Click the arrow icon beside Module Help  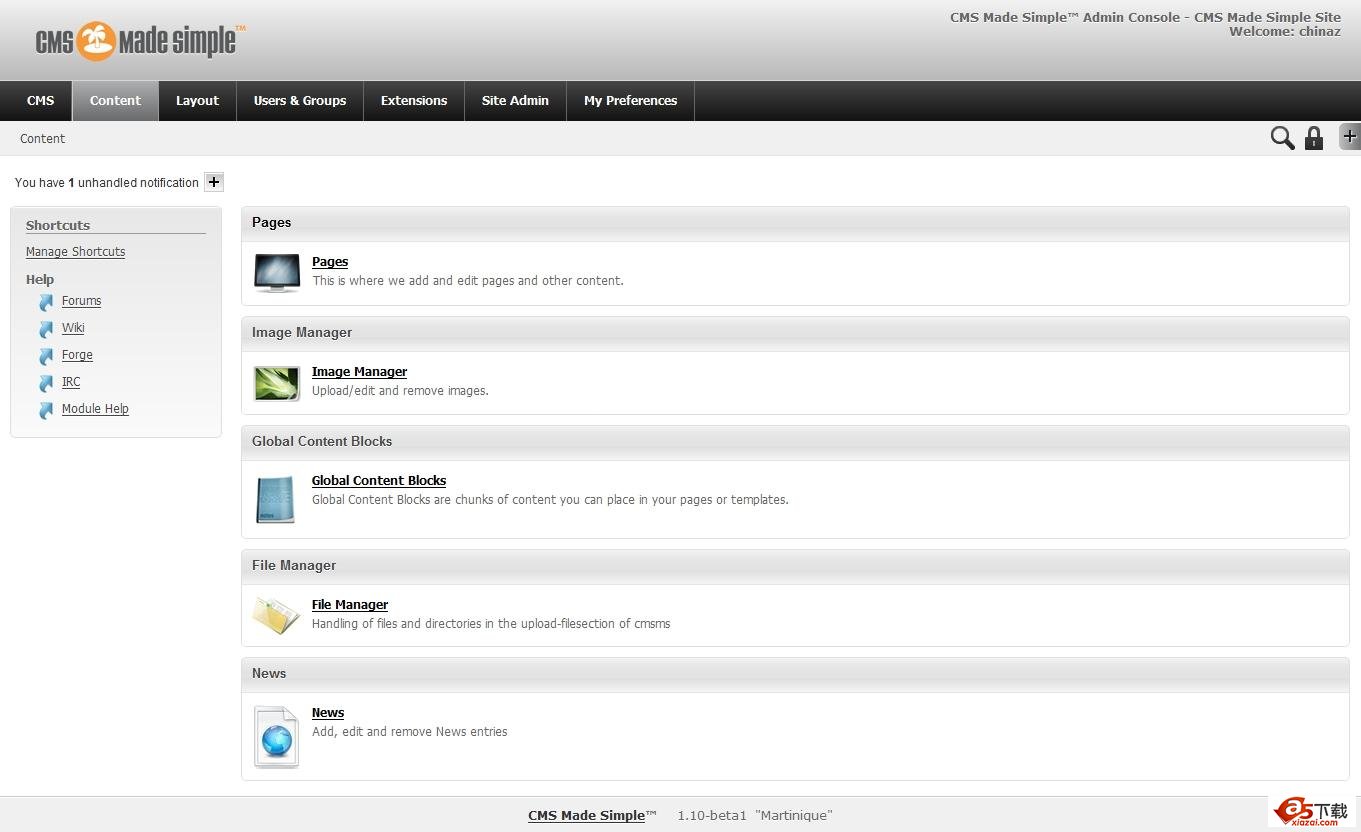46,410
